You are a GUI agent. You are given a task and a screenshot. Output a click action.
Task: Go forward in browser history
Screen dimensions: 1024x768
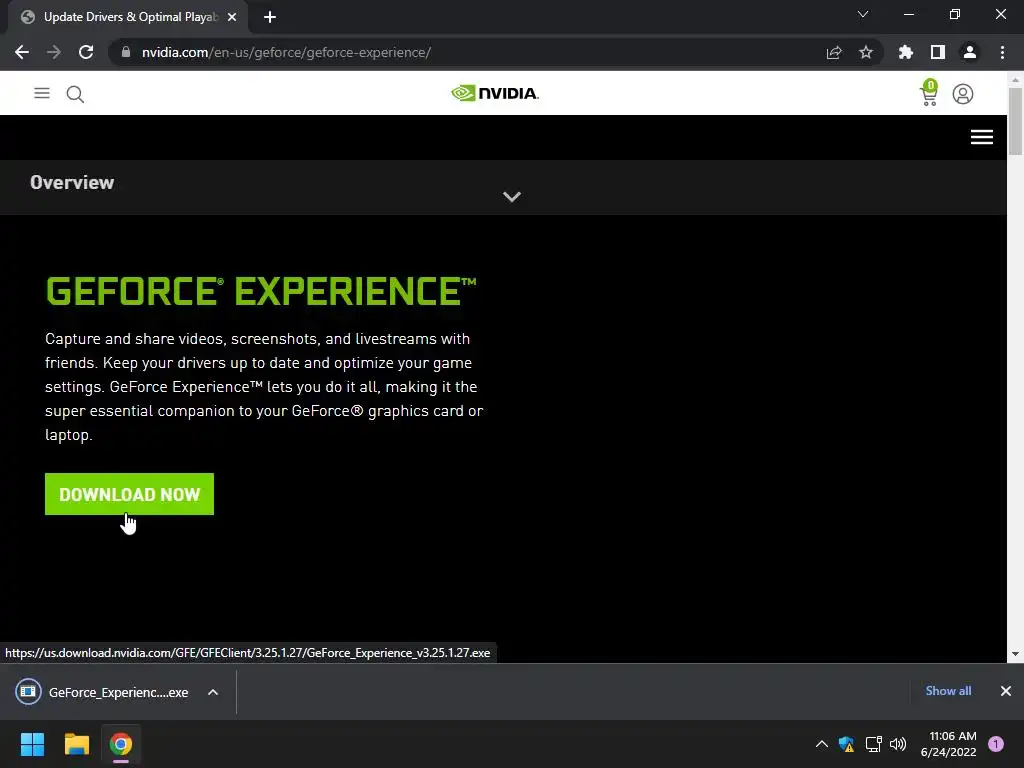coord(54,52)
